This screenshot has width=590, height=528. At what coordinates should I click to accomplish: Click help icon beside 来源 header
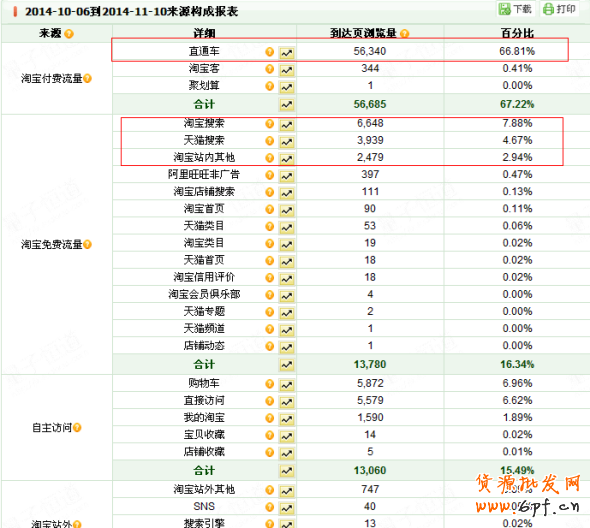click(69, 34)
